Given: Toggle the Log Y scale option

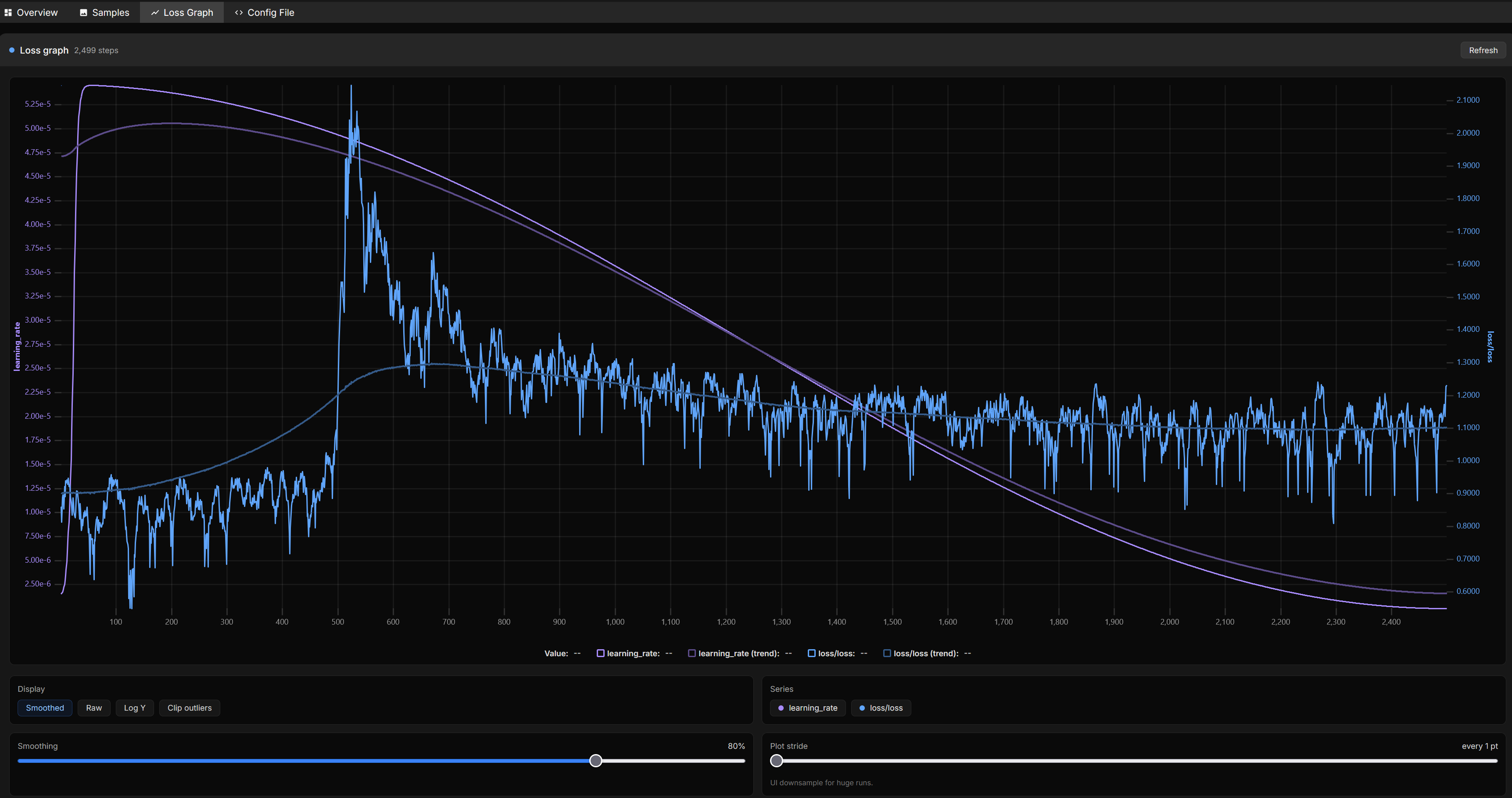Looking at the screenshot, I should [x=134, y=708].
